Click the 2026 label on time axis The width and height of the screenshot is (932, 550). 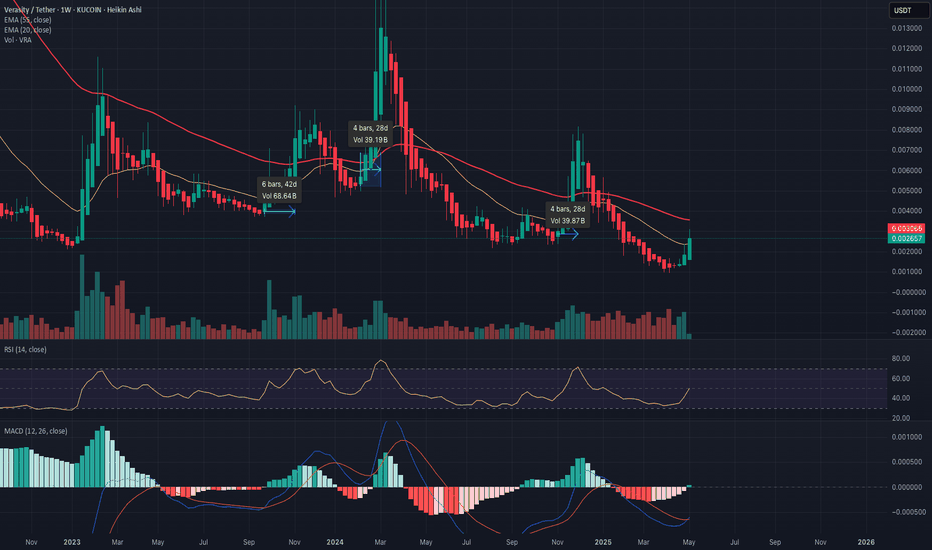[x=866, y=542]
